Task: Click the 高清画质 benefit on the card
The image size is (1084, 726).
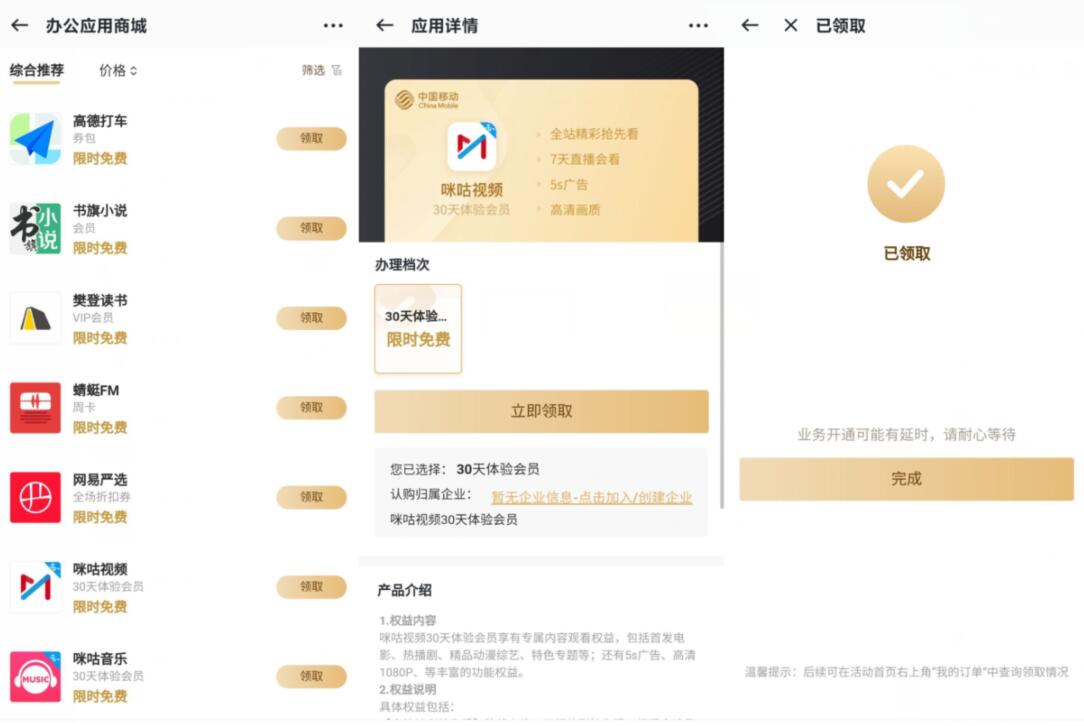Action: pyautogui.click(x=575, y=210)
